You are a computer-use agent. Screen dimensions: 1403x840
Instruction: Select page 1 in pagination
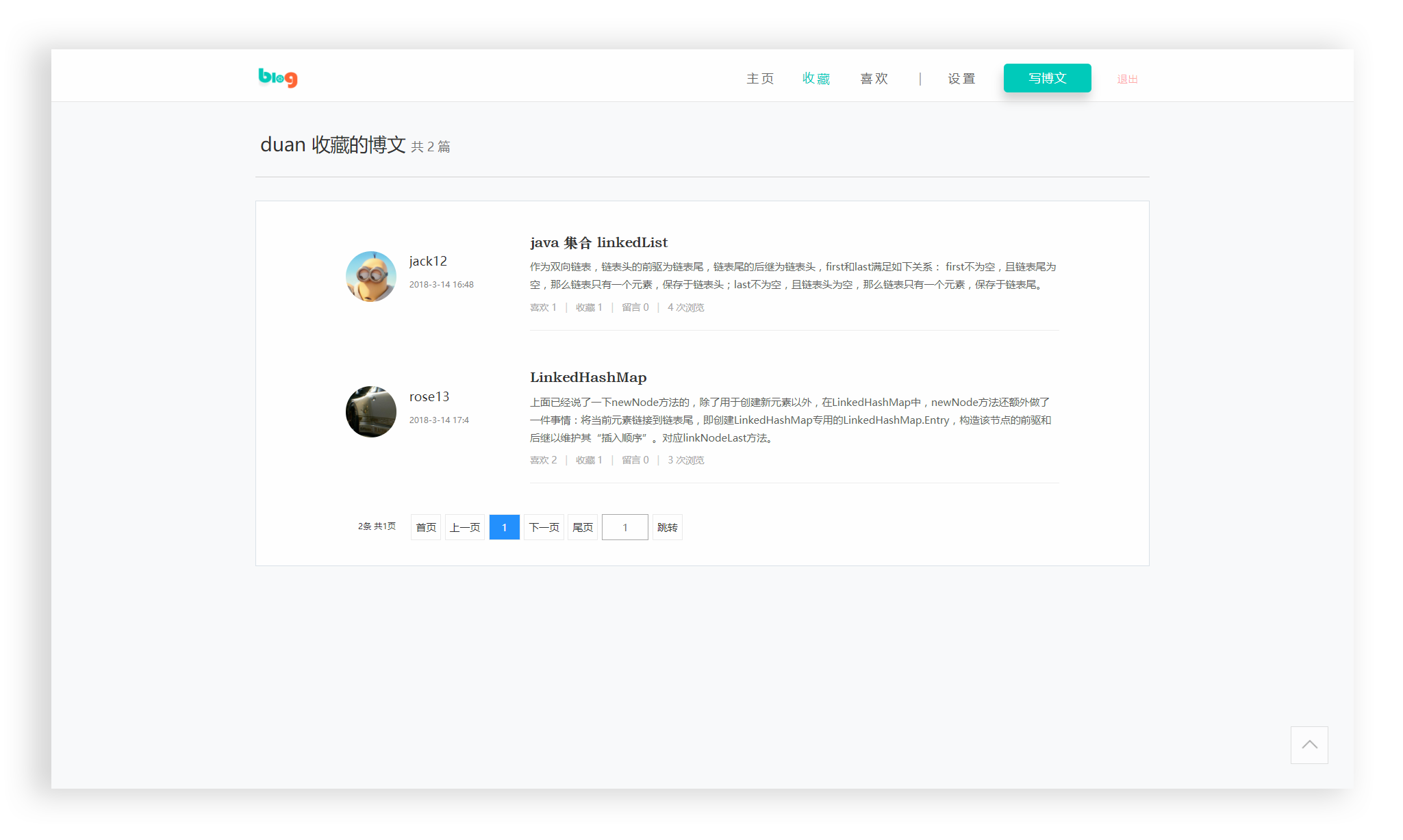pyautogui.click(x=505, y=527)
